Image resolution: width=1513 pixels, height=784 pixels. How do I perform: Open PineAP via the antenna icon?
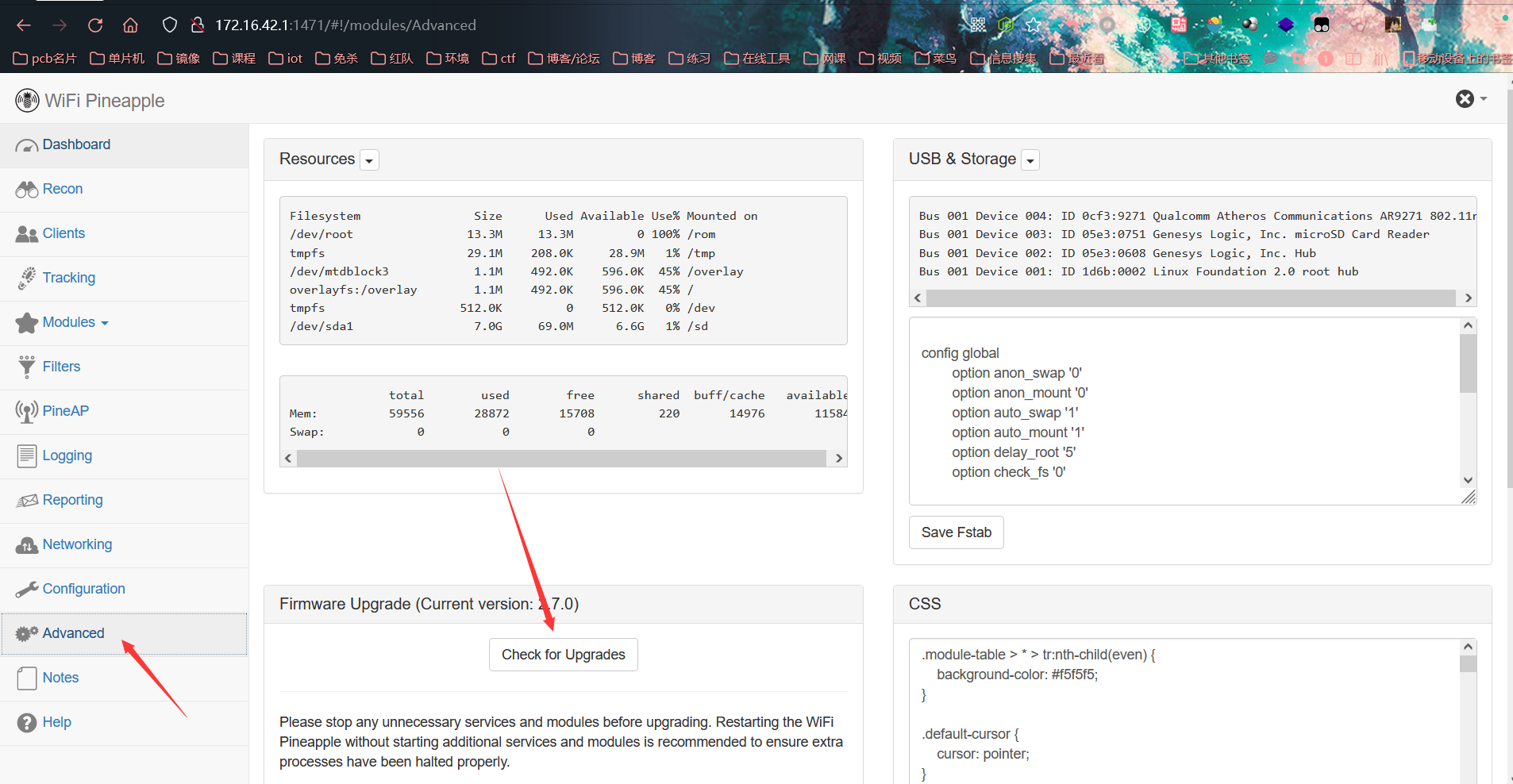click(x=26, y=411)
